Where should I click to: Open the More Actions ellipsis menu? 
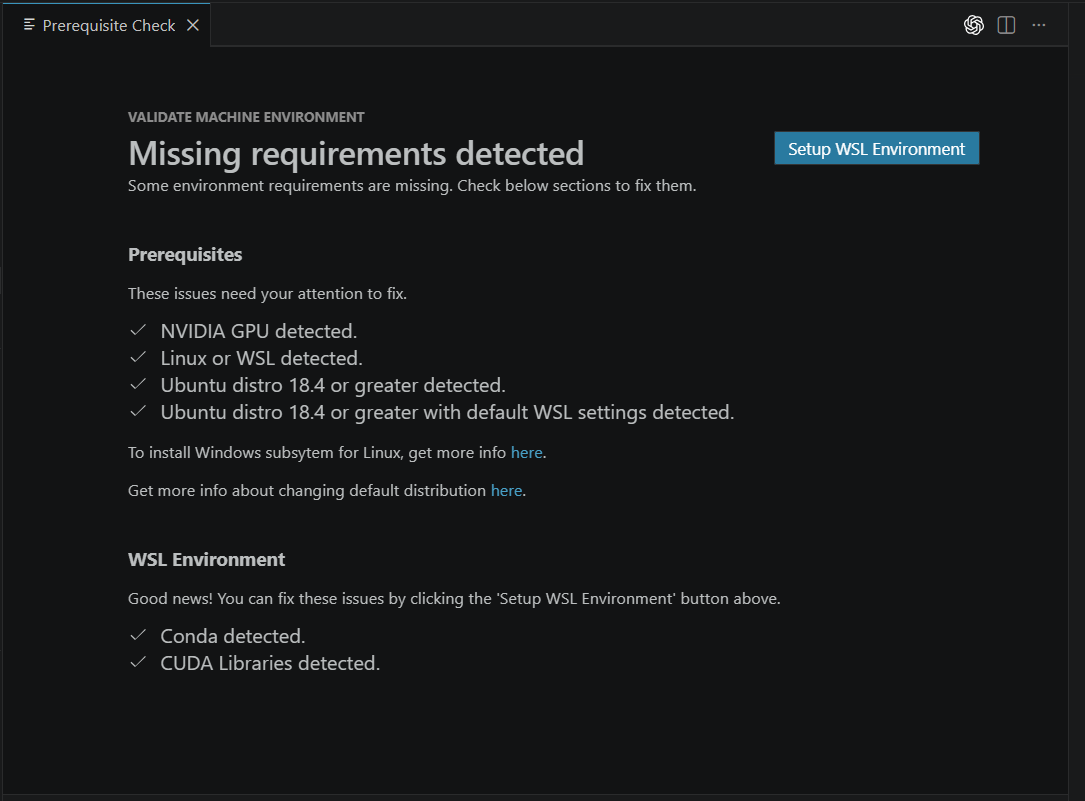point(1039,26)
